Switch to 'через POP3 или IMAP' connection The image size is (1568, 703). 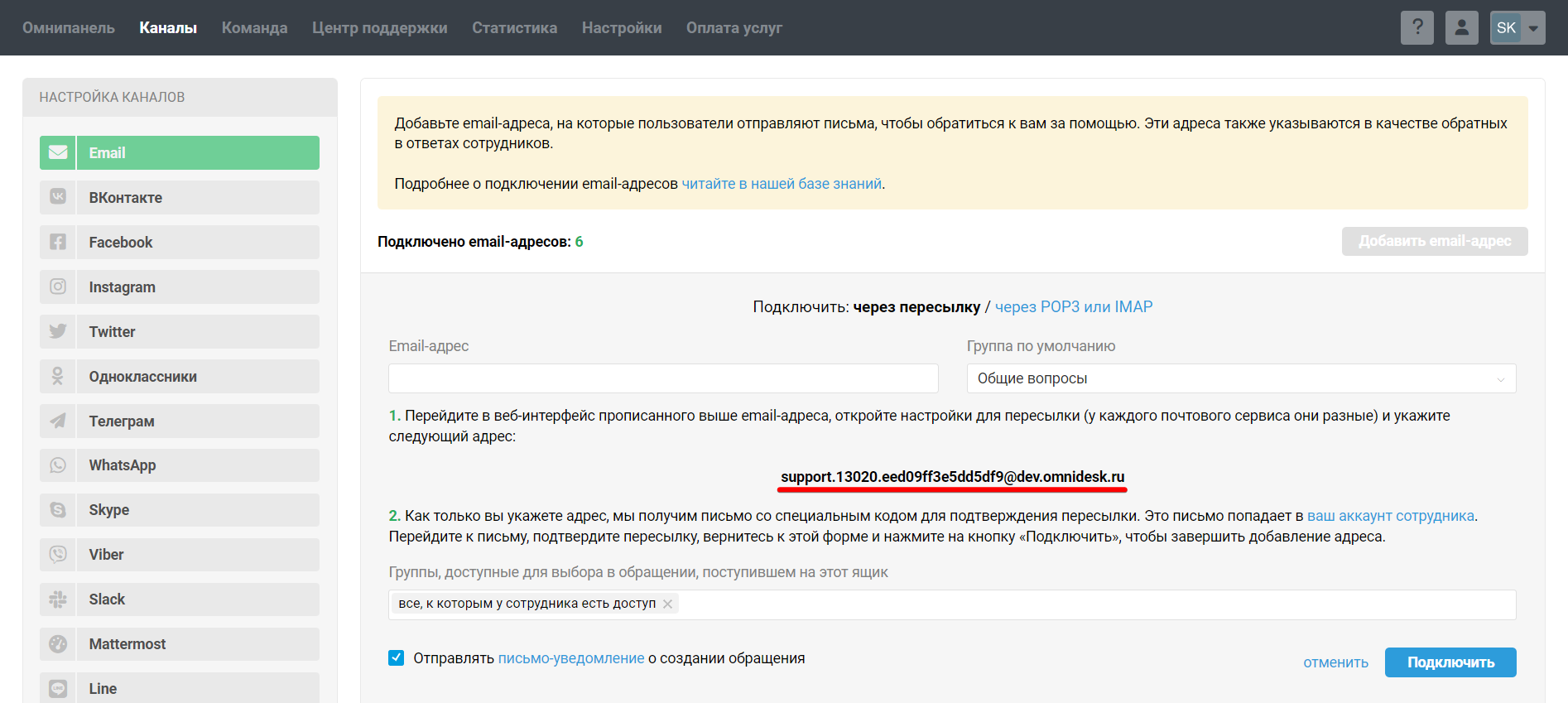click(1074, 307)
